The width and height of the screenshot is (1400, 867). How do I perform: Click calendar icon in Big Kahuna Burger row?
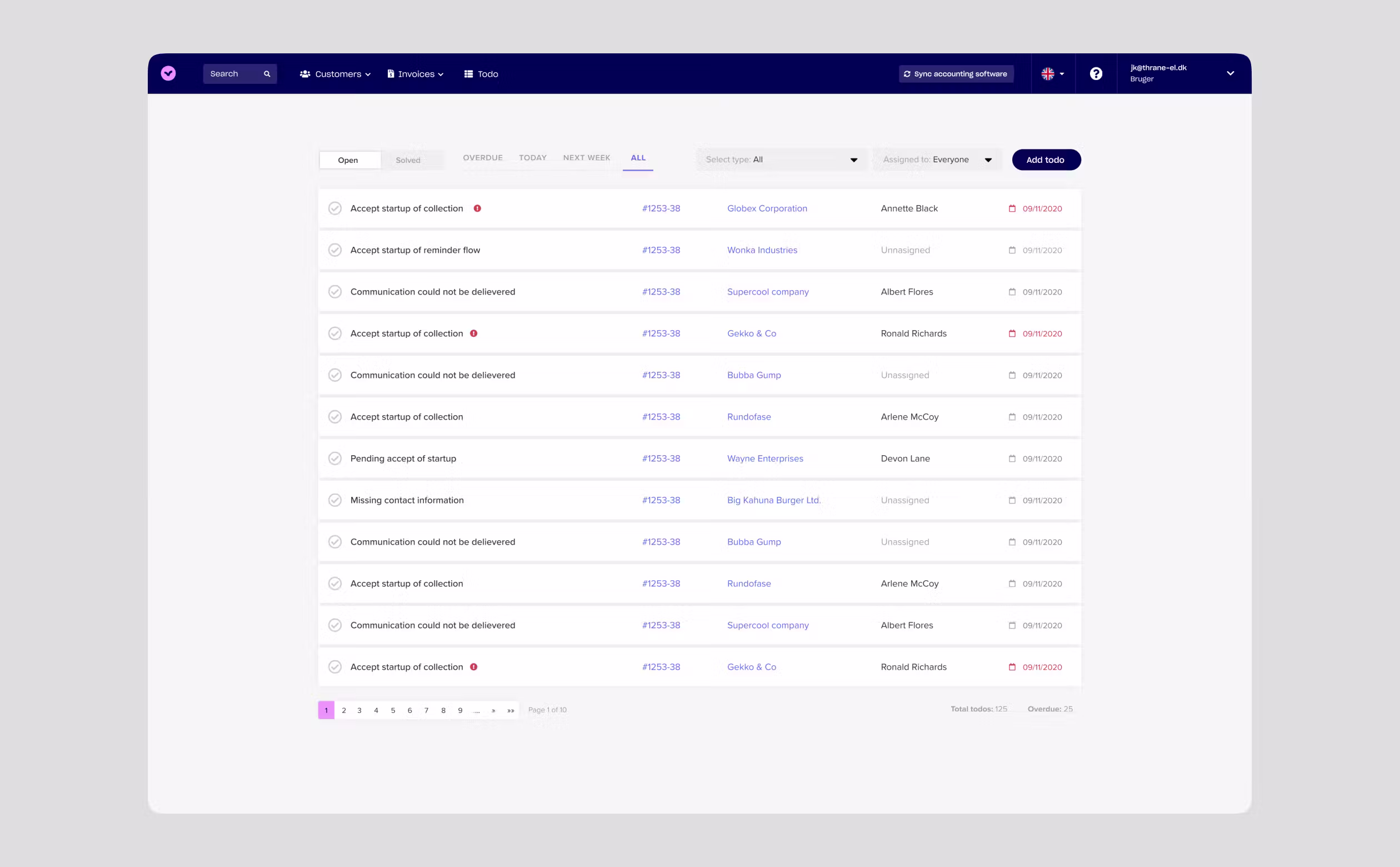coord(1012,501)
